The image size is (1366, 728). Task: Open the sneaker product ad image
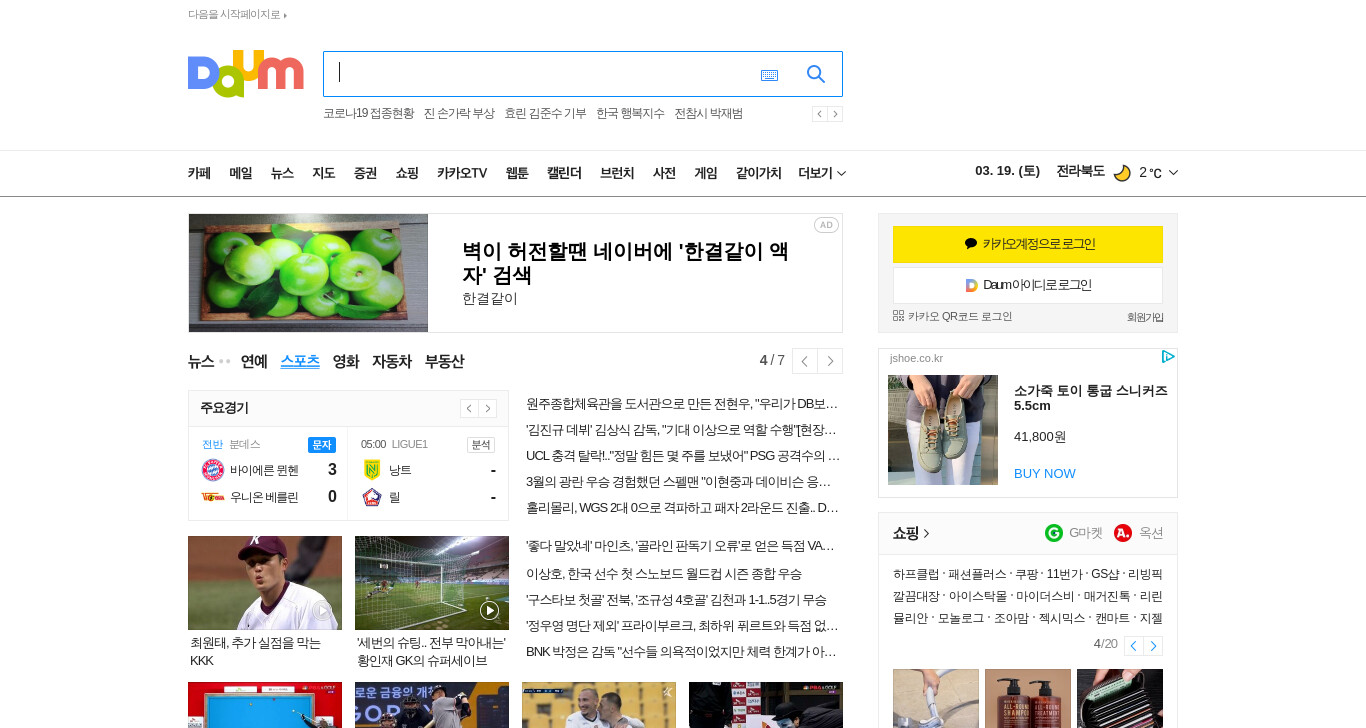pos(943,430)
